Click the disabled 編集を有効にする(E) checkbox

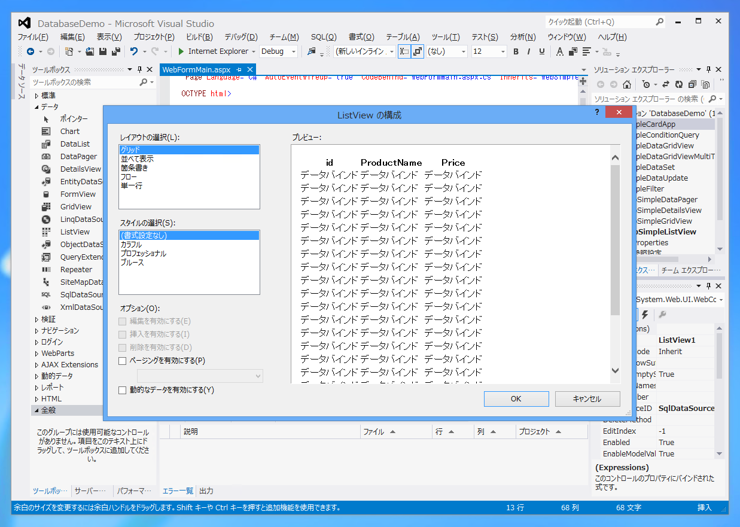[x=123, y=321]
